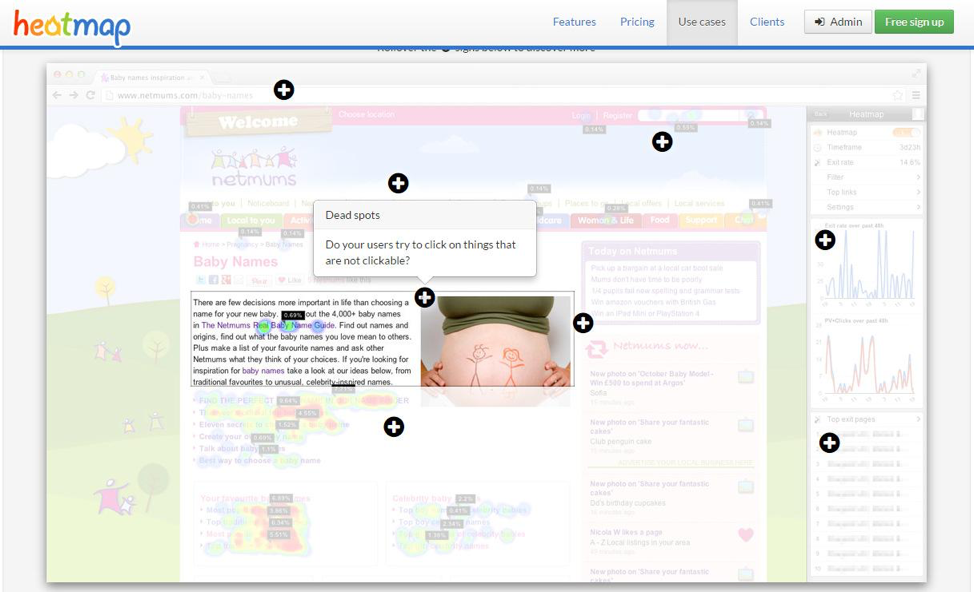Open the Clients navigation link
The height and width of the screenshot is (592, 974).
[x=767, y=22]
